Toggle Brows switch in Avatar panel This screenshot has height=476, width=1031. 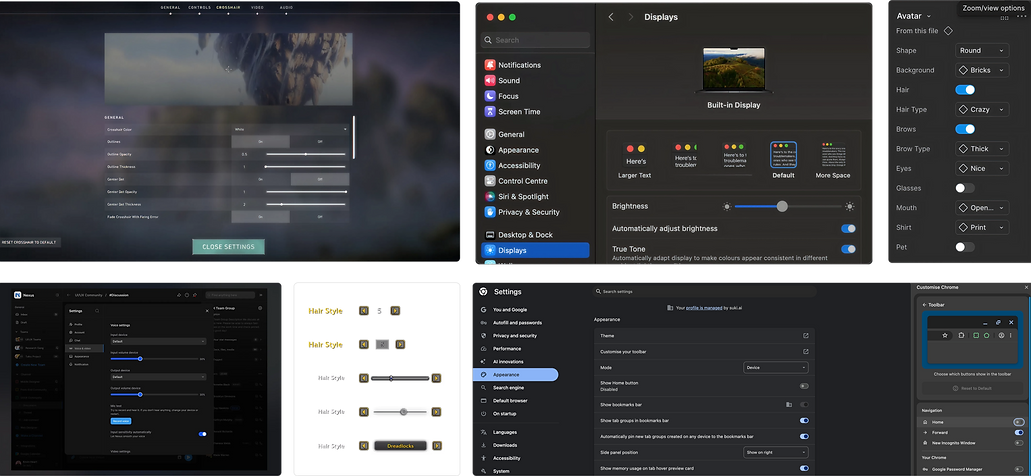[x=965, y=129]
